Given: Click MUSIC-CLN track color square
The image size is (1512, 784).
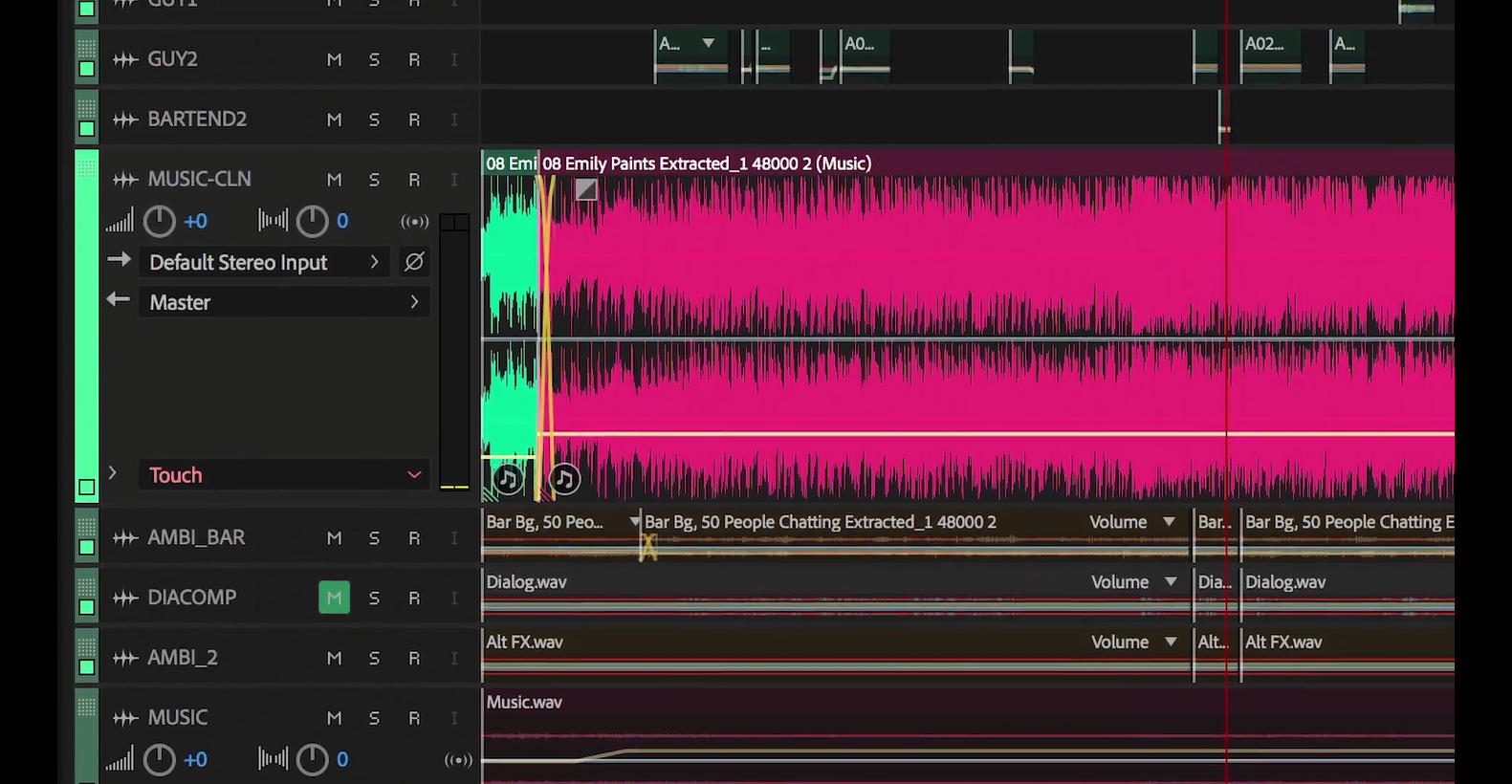Looking at the screenshot, I should pos(86,488).
